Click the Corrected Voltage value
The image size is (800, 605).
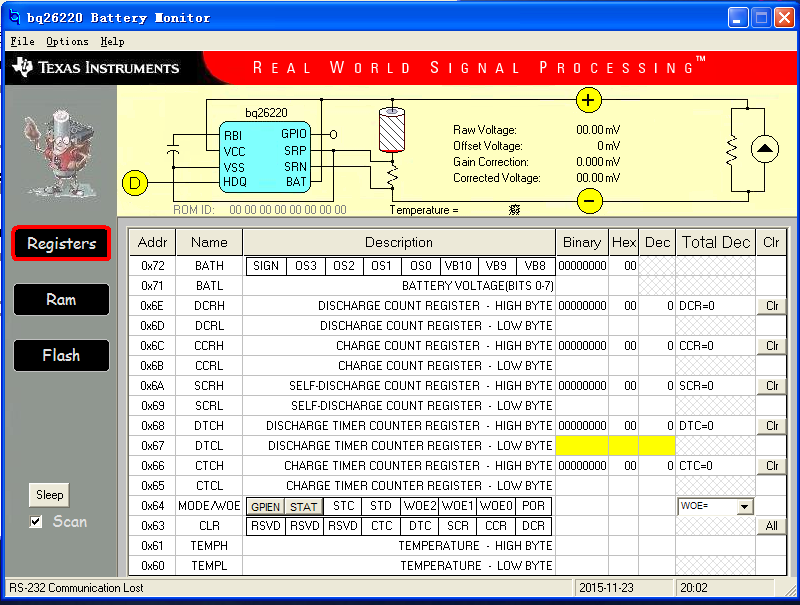pyautogui.click(x=598, y=178)
